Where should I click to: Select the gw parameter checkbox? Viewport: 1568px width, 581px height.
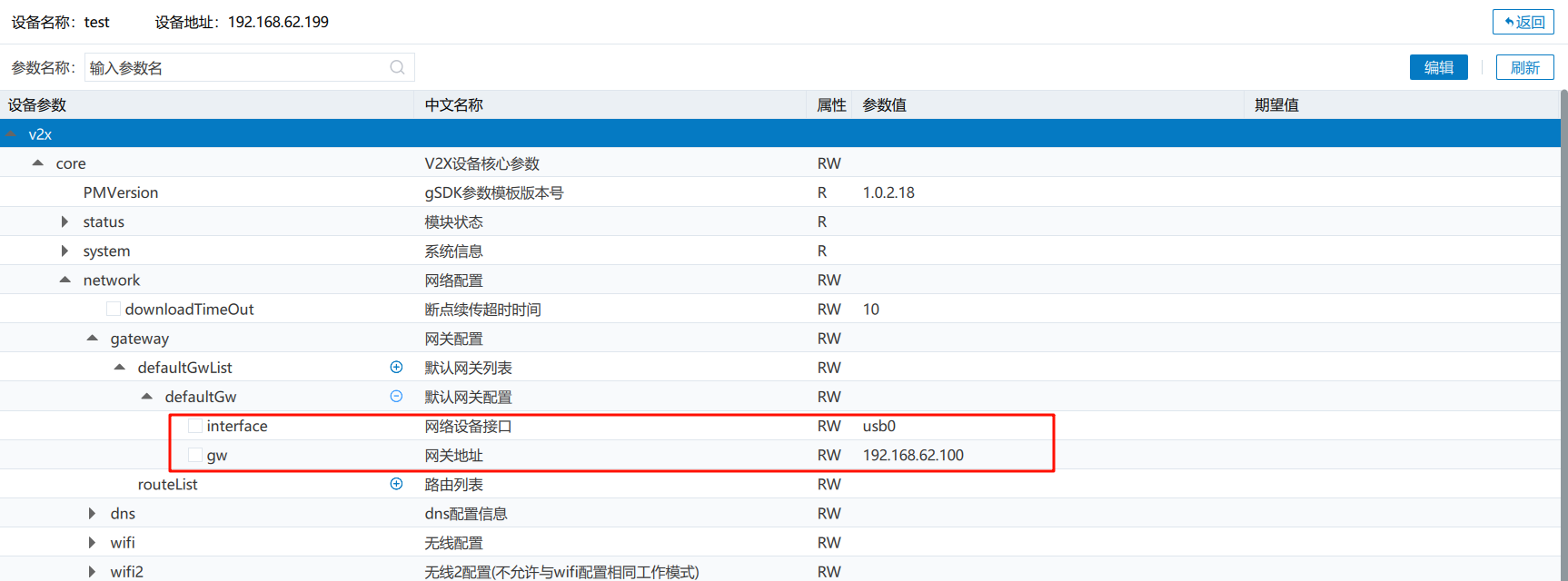pyautogui.click(x=195, y=455)
